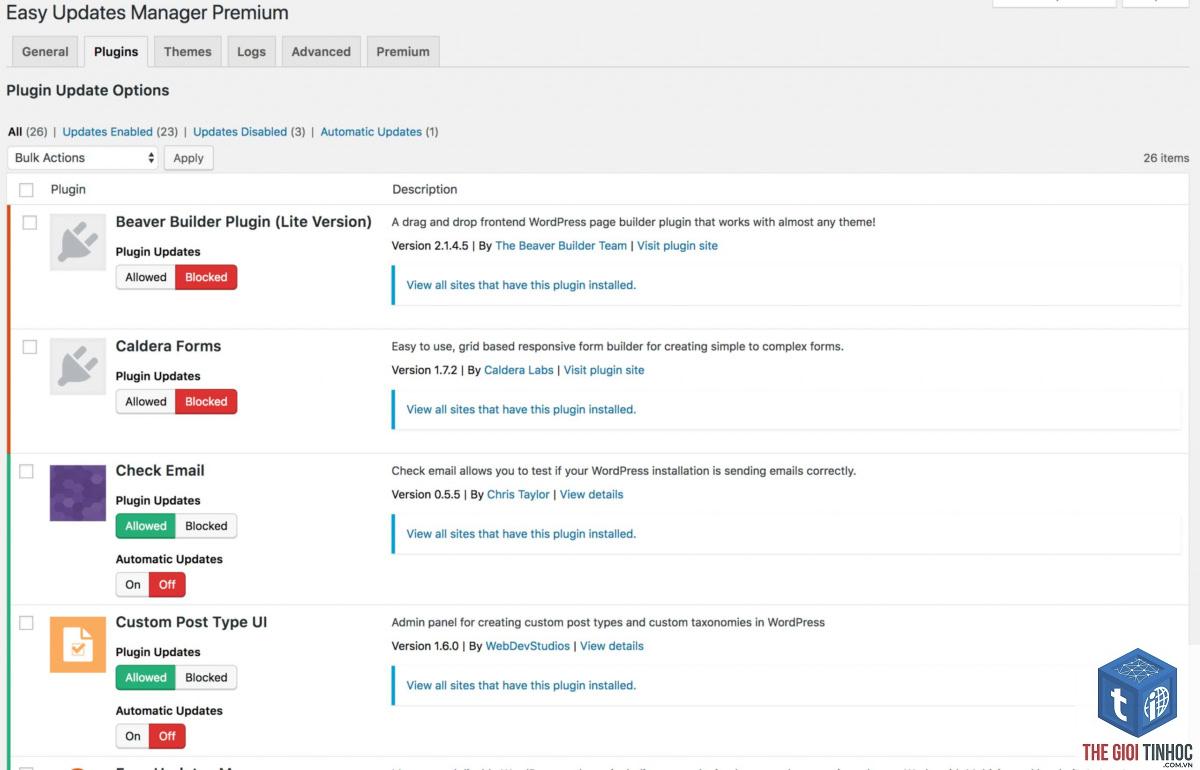Select the Check Email row checkbox
The height and width of the screenshot is (770, 1200).
pyautogui.click(x=26, y=471)
